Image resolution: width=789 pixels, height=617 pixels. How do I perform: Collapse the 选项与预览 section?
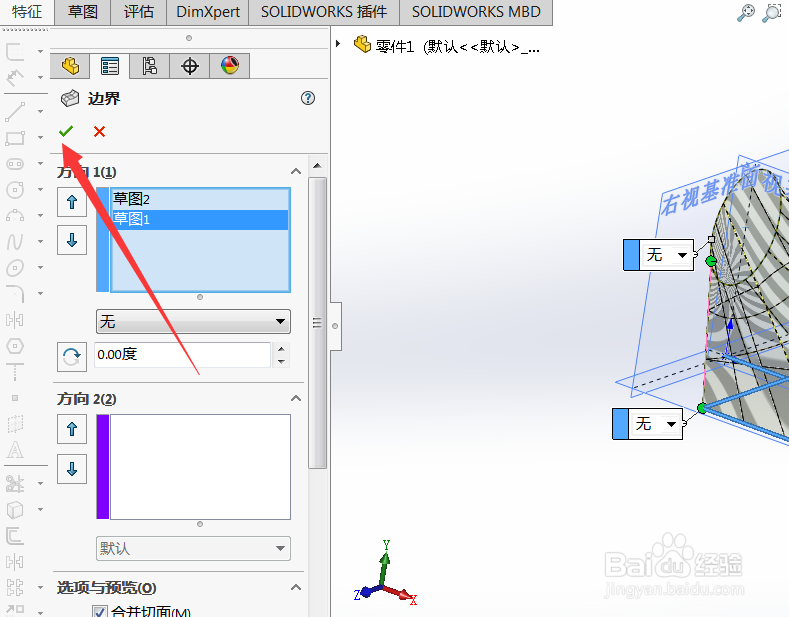click(x=296, y=587)
